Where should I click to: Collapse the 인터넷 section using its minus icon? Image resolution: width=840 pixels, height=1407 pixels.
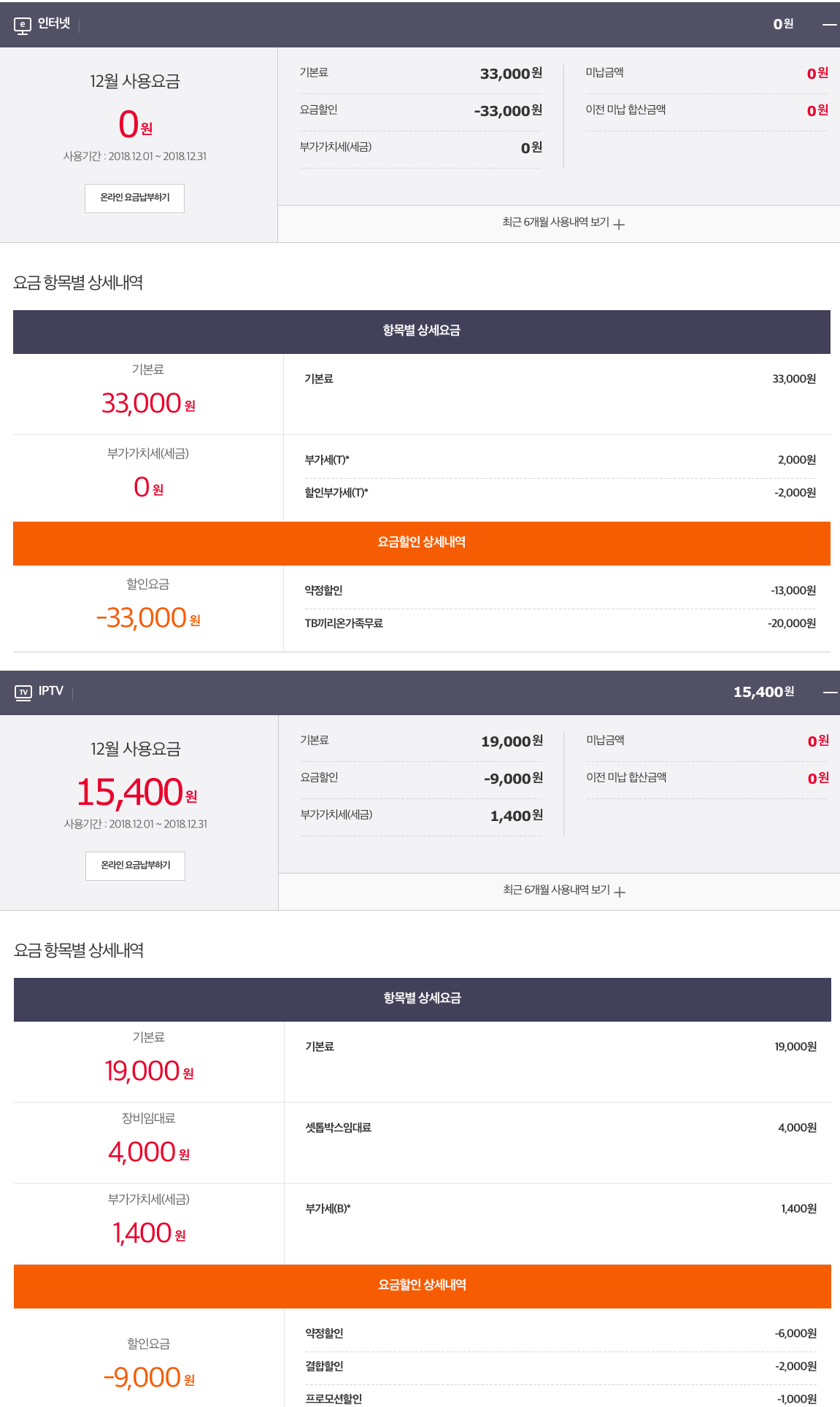pyautogui.click(x=829, y=25)
